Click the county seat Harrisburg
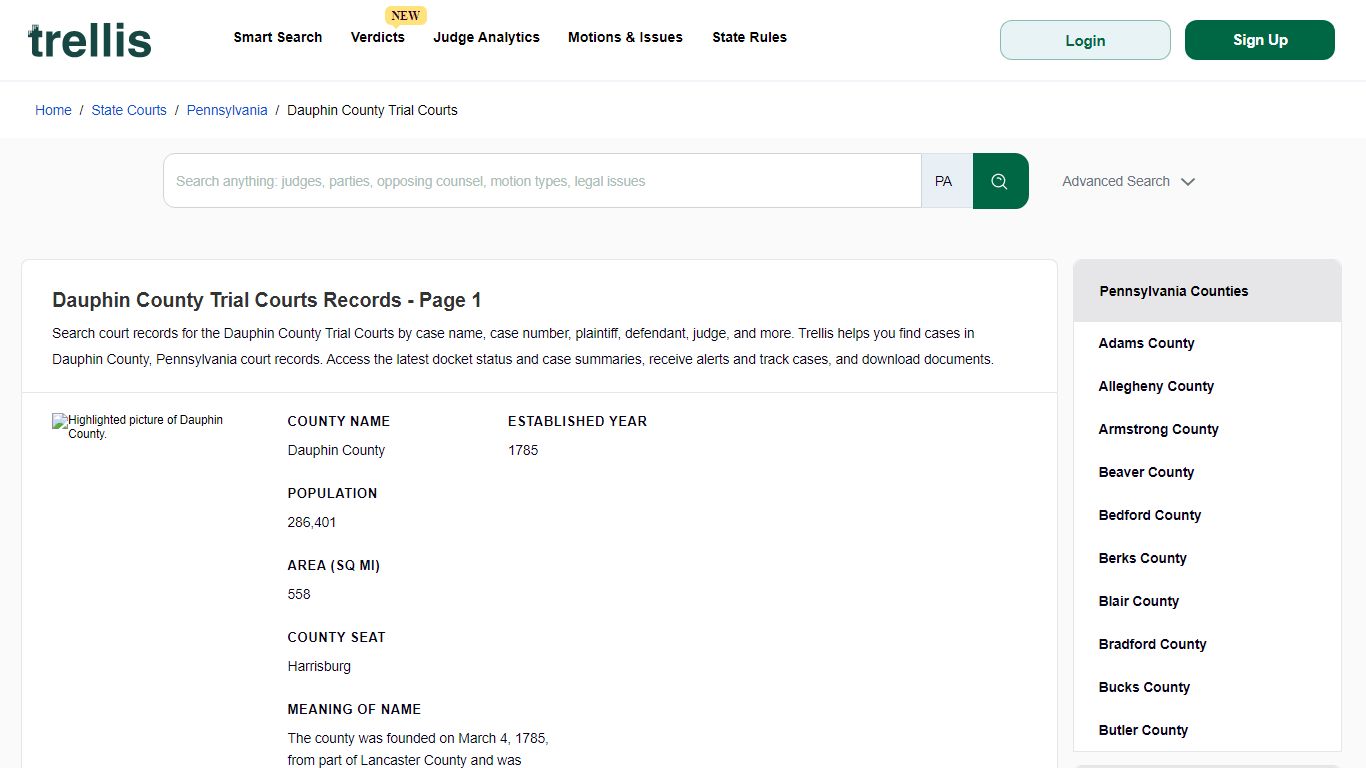This screenshot has height=768, width=1366. point(319,666)
